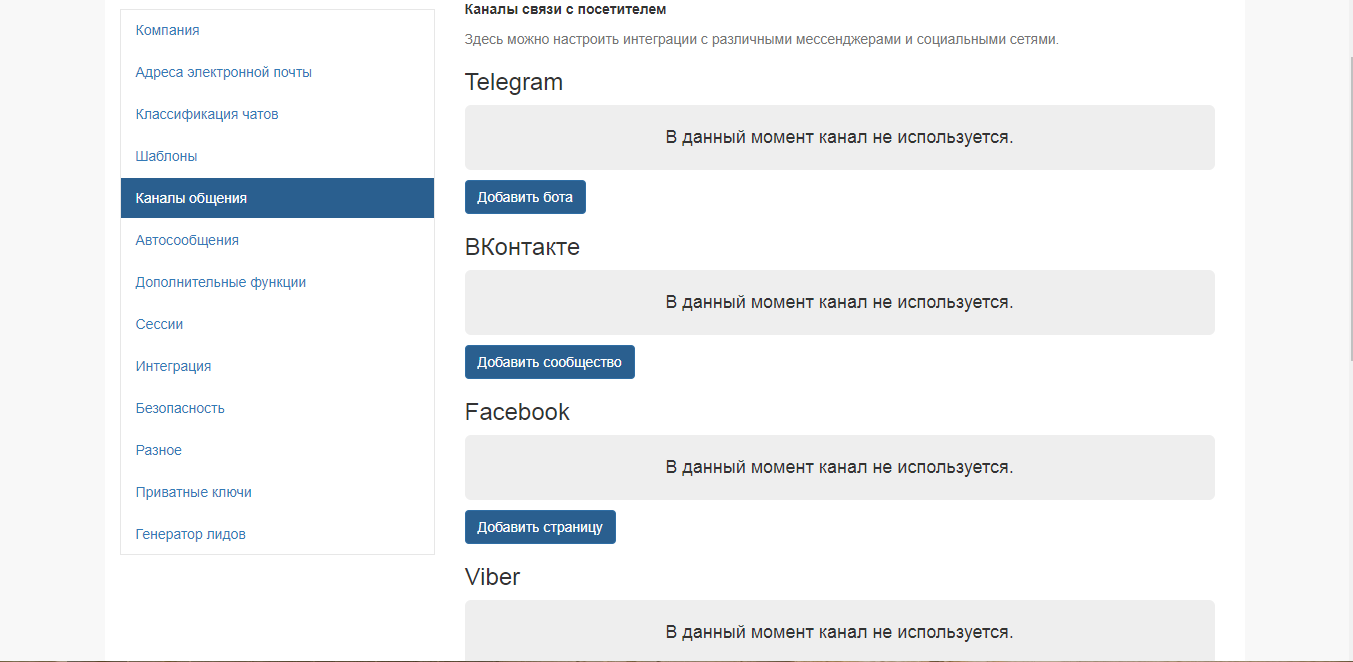Screen dimensions: 1353x662
Task: Нажать Добавить сообщество для ВКонтакте
Action: [549, 362]
